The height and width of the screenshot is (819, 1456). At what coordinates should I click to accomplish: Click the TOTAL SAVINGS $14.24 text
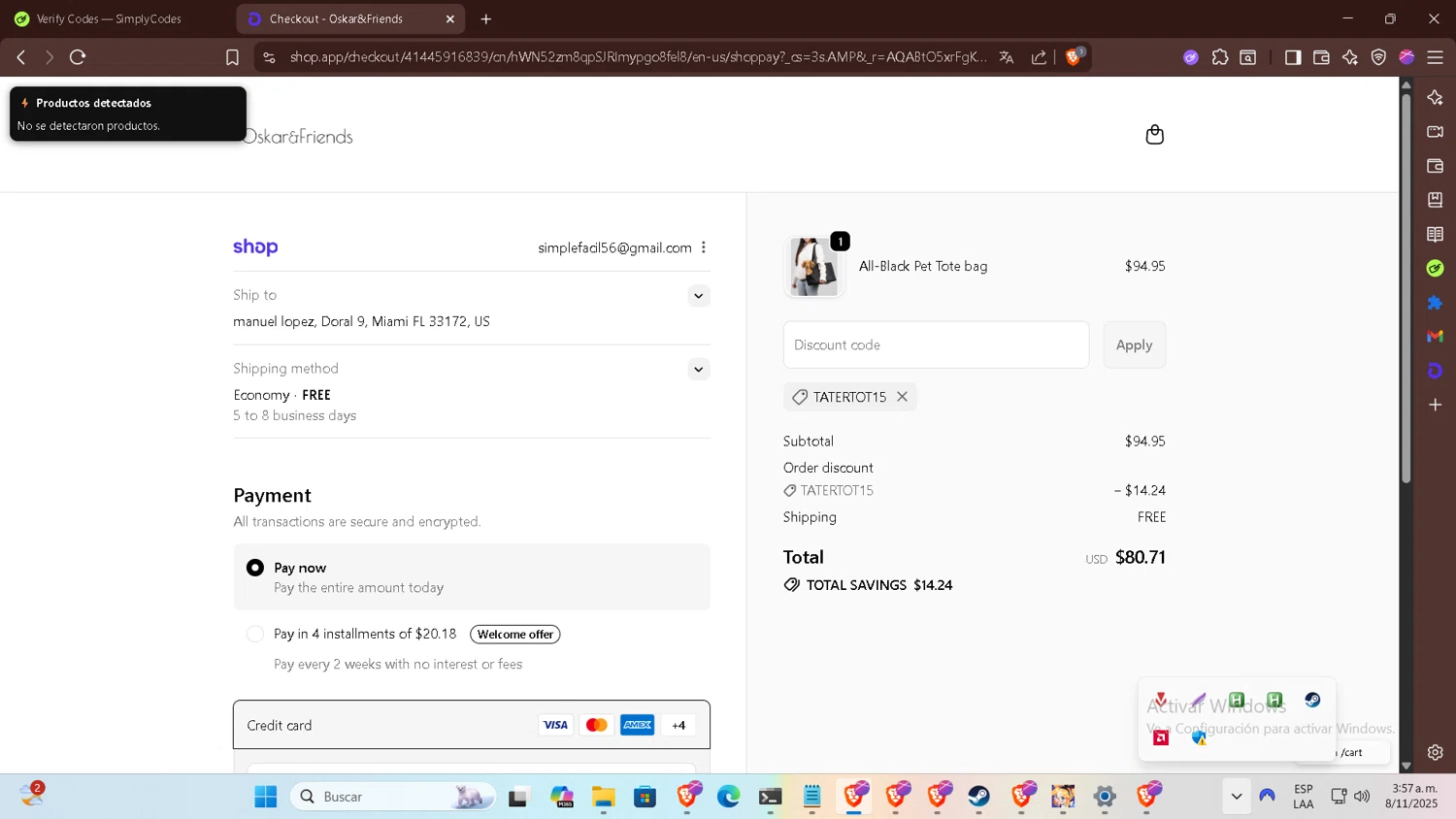coord(878,585)
